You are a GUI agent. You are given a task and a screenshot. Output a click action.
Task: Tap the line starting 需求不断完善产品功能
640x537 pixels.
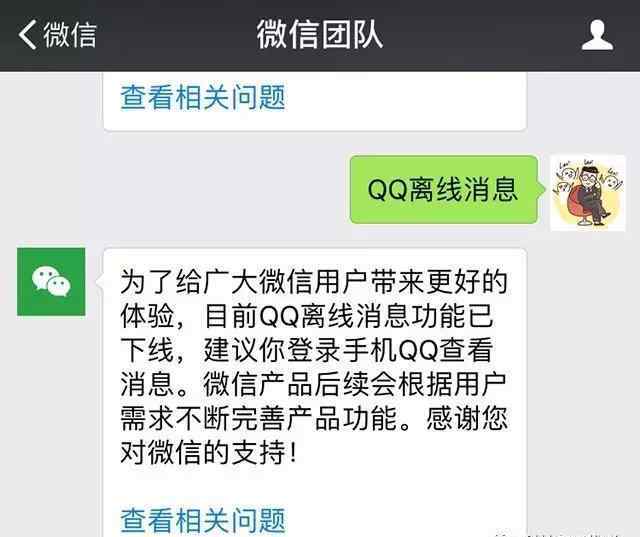pyautogui.click(x=314, y=418)
